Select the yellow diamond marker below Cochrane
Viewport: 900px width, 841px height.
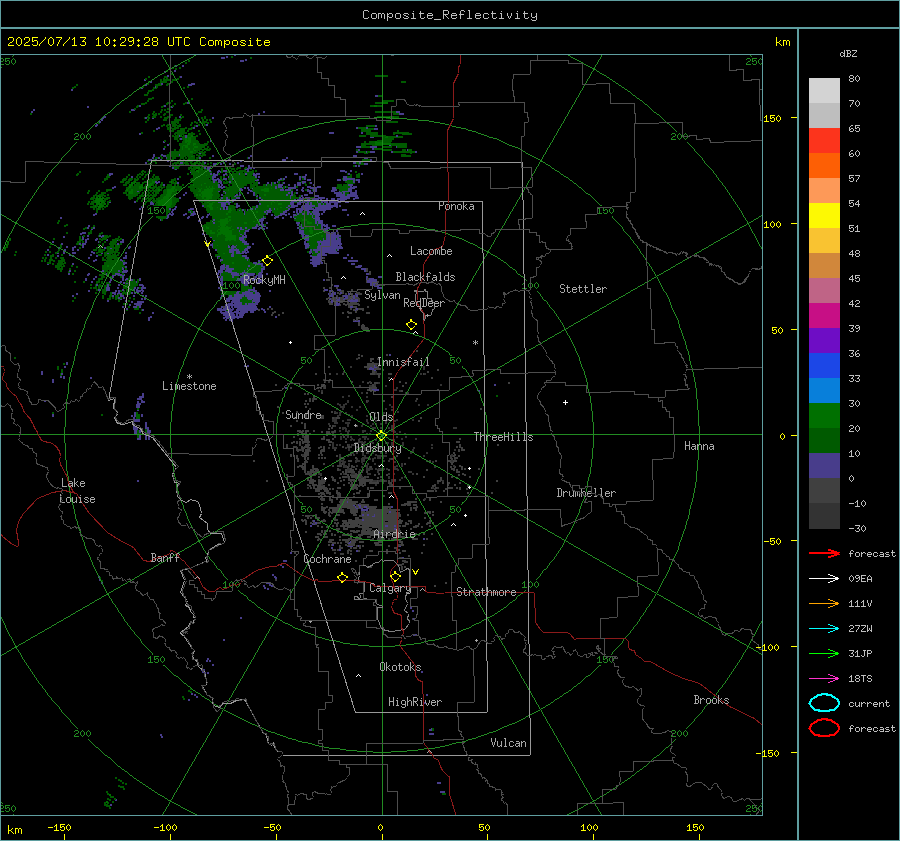[x=343, y=577]
